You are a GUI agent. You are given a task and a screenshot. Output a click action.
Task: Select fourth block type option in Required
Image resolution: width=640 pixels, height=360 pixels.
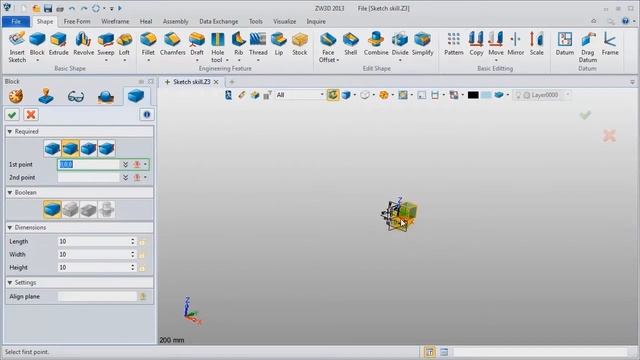coord(106,149)
